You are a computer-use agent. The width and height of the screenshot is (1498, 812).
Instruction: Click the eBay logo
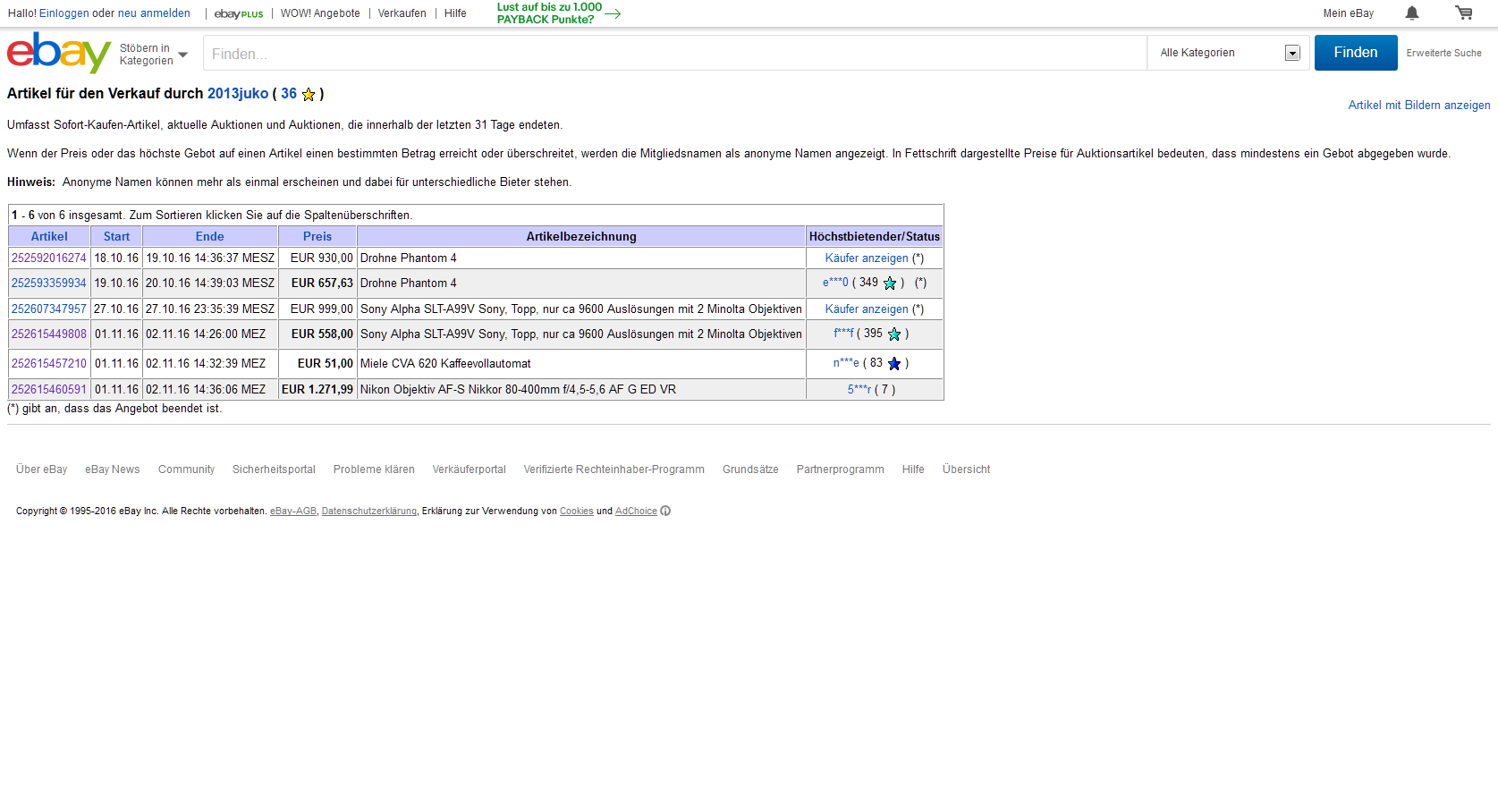coord(58,53)
